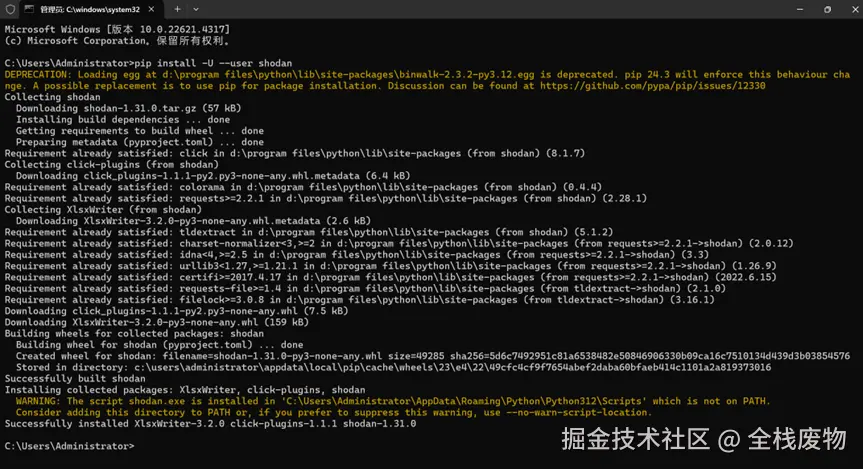The width and height of the screenshot is (863, 469).
Task: Click the terminal icon on the system32 tab
Action: pyautogui.click(x=29, y=9)
